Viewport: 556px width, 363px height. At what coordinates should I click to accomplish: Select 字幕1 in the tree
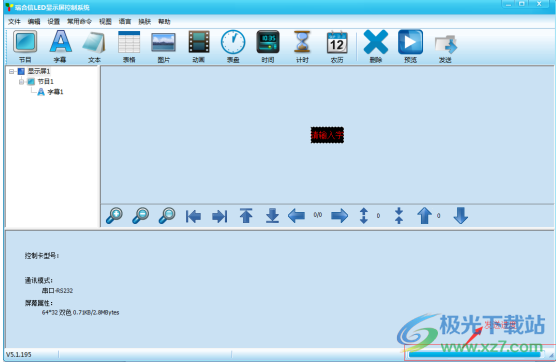(x=55, y=92)
